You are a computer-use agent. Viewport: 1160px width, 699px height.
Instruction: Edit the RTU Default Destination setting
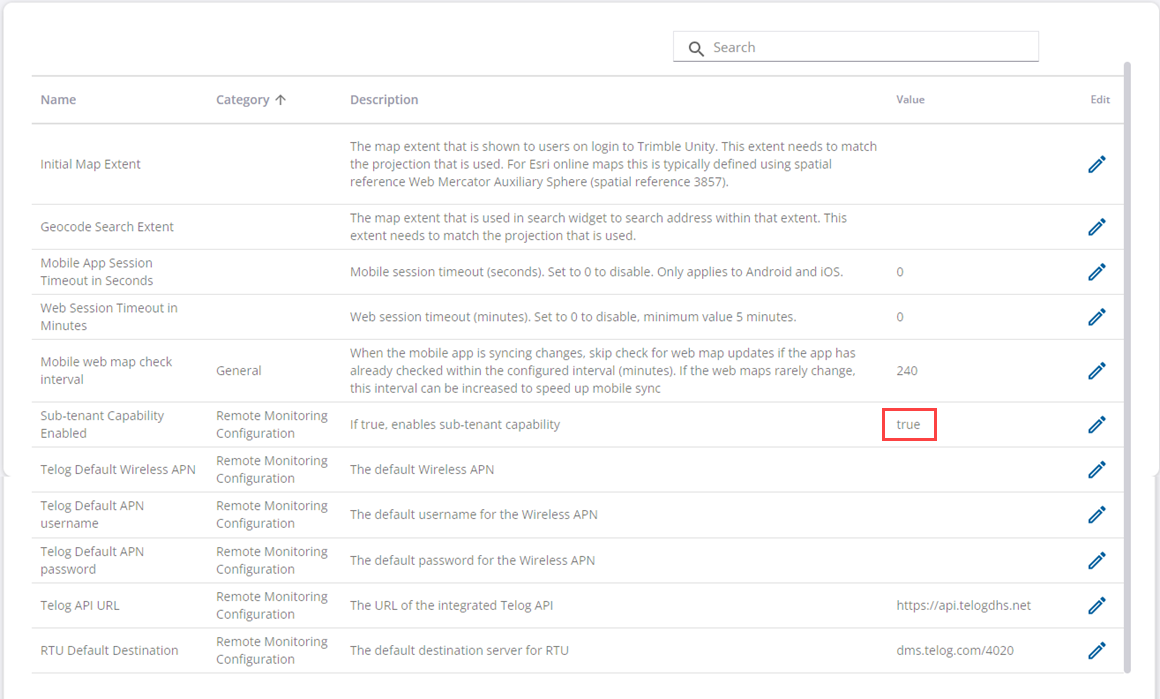coord(1097,650)
